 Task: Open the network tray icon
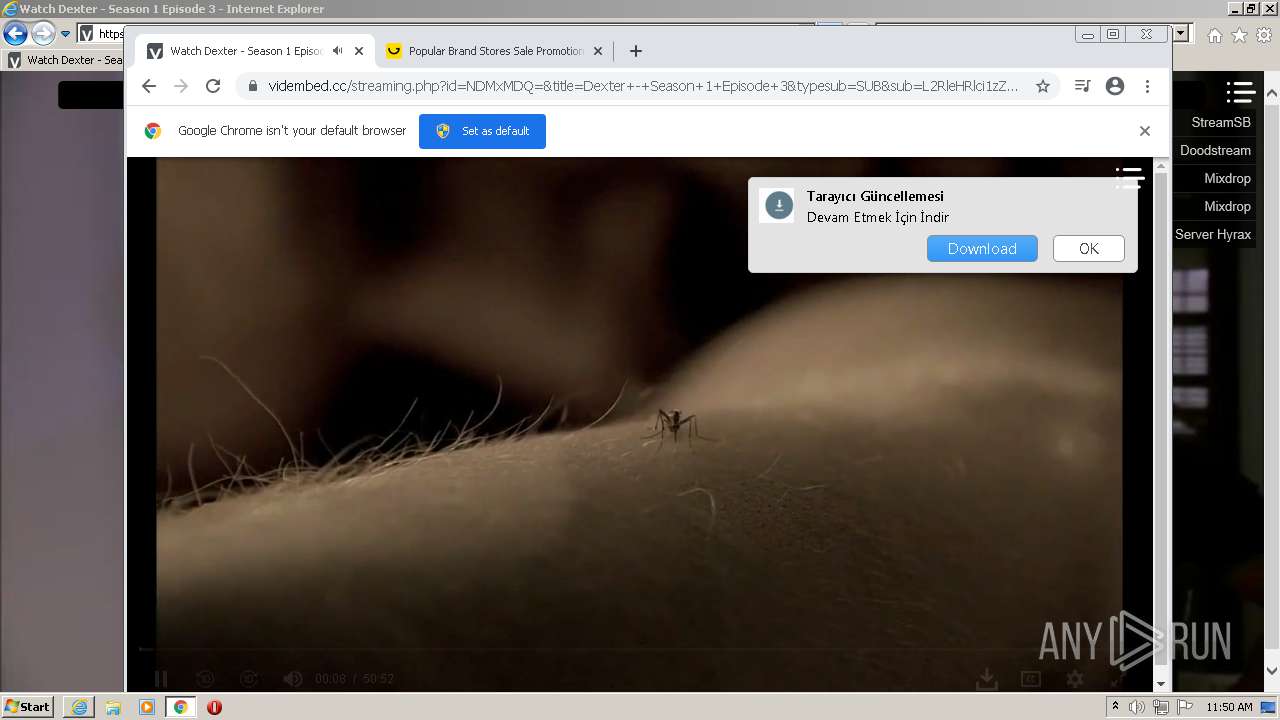pos(1160,707)
